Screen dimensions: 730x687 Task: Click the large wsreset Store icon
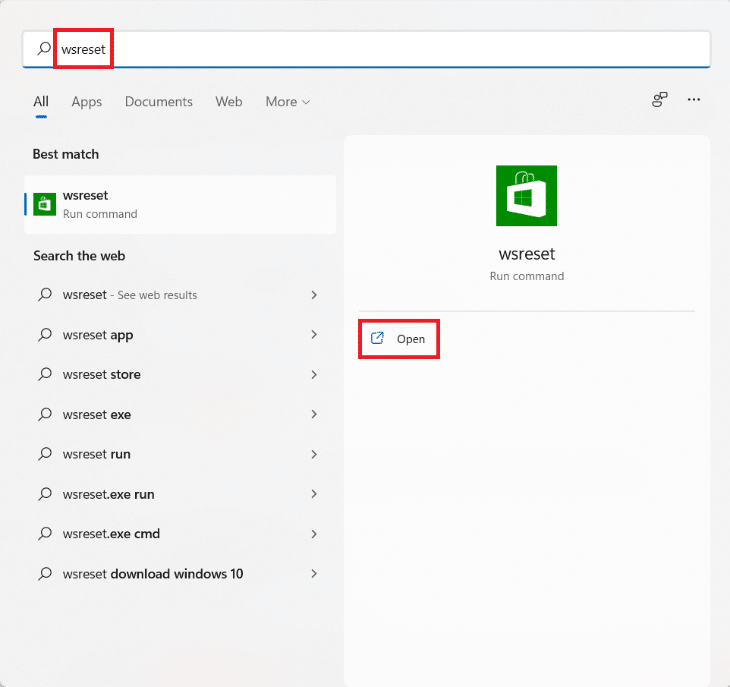[x=526, y=196]
